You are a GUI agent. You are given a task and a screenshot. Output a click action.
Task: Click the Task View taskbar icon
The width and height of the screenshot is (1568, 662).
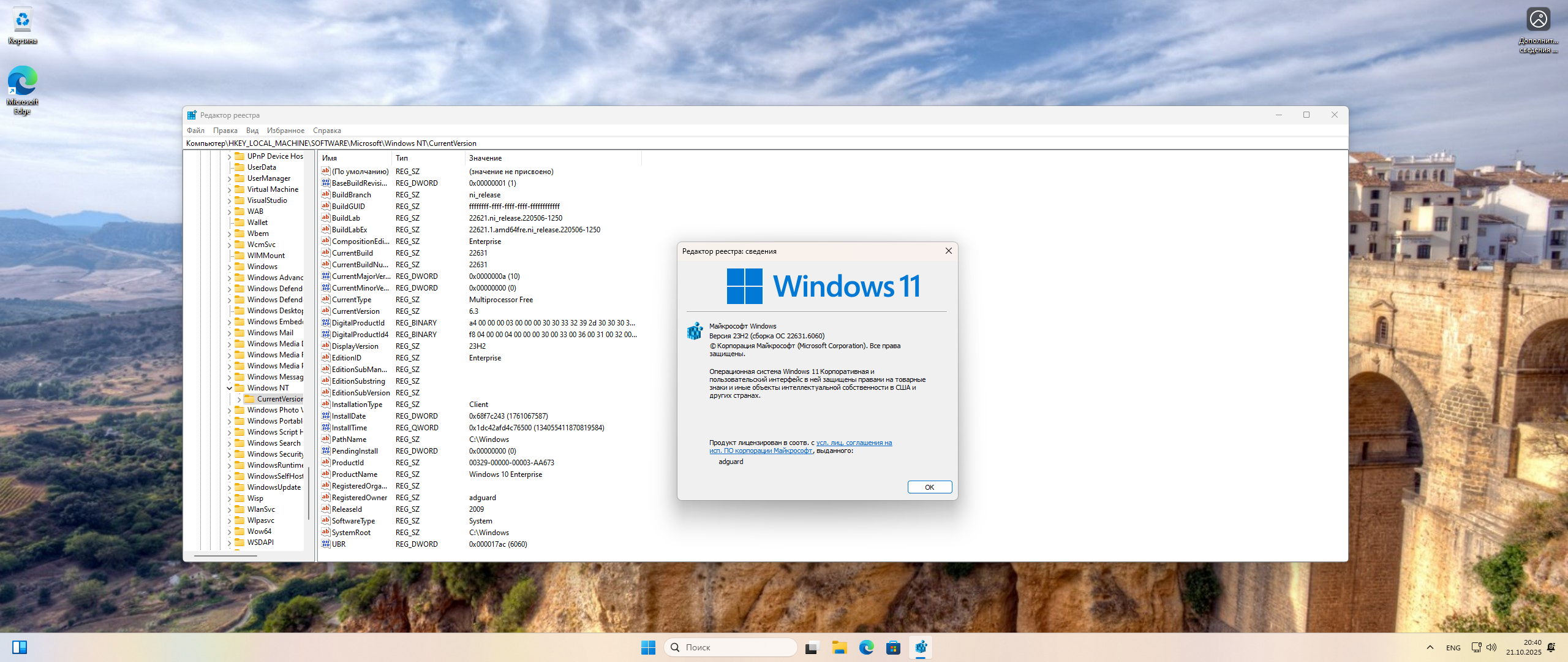(812, 647)
